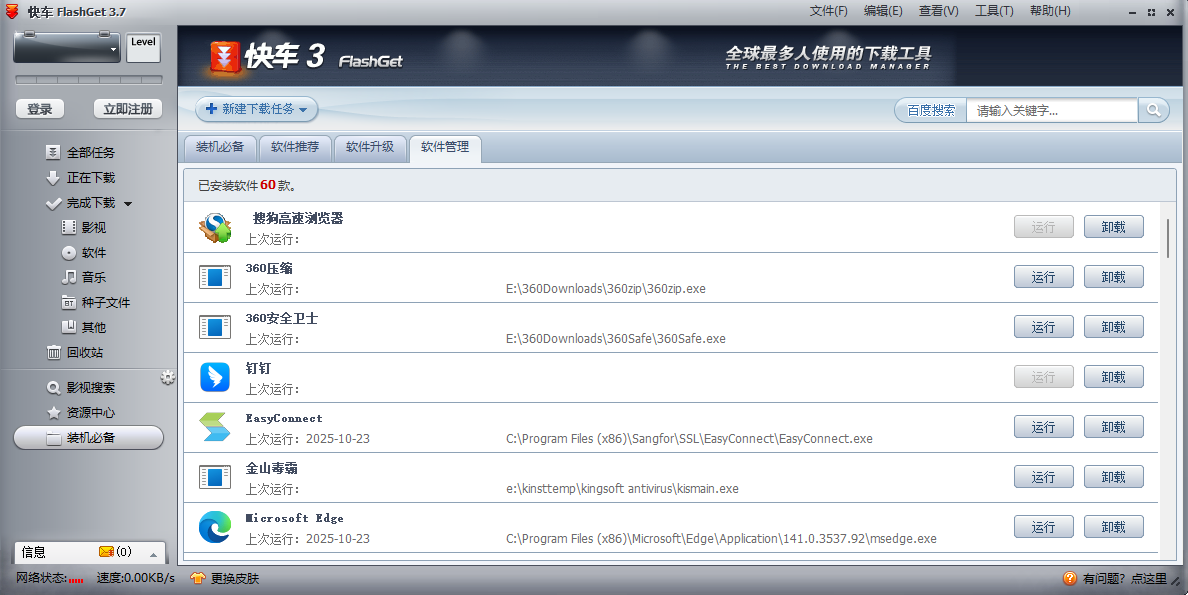Image resolution: width=1188 pixels, height=595 pixels.
Task: Open the gear icon next to 影视搜索
Action: [x=167, y=378]
